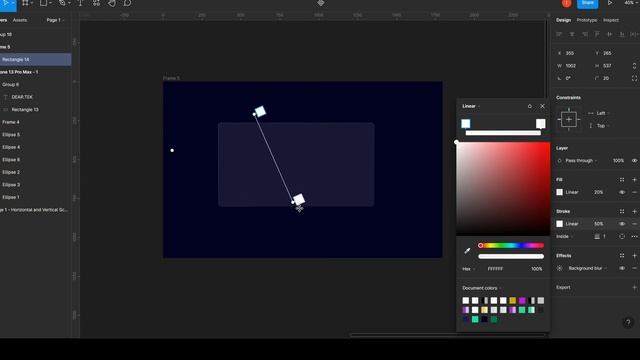This screenshot has width=640, height=360.
Task: Add a new stroke
Action: [634, 211]
